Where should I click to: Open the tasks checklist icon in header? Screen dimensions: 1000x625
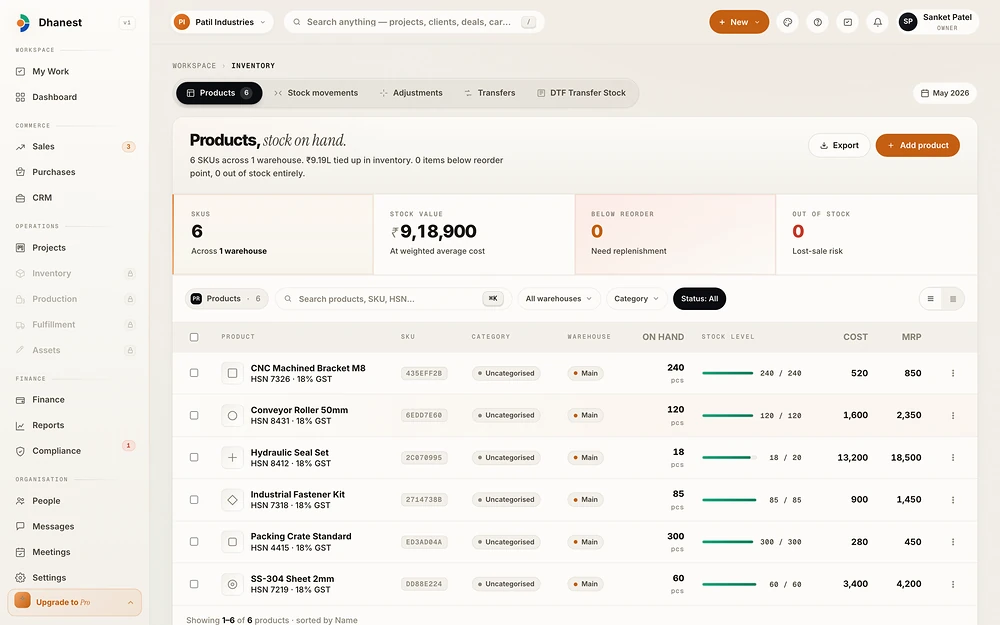pyautogui.click(x=848, y=22)
